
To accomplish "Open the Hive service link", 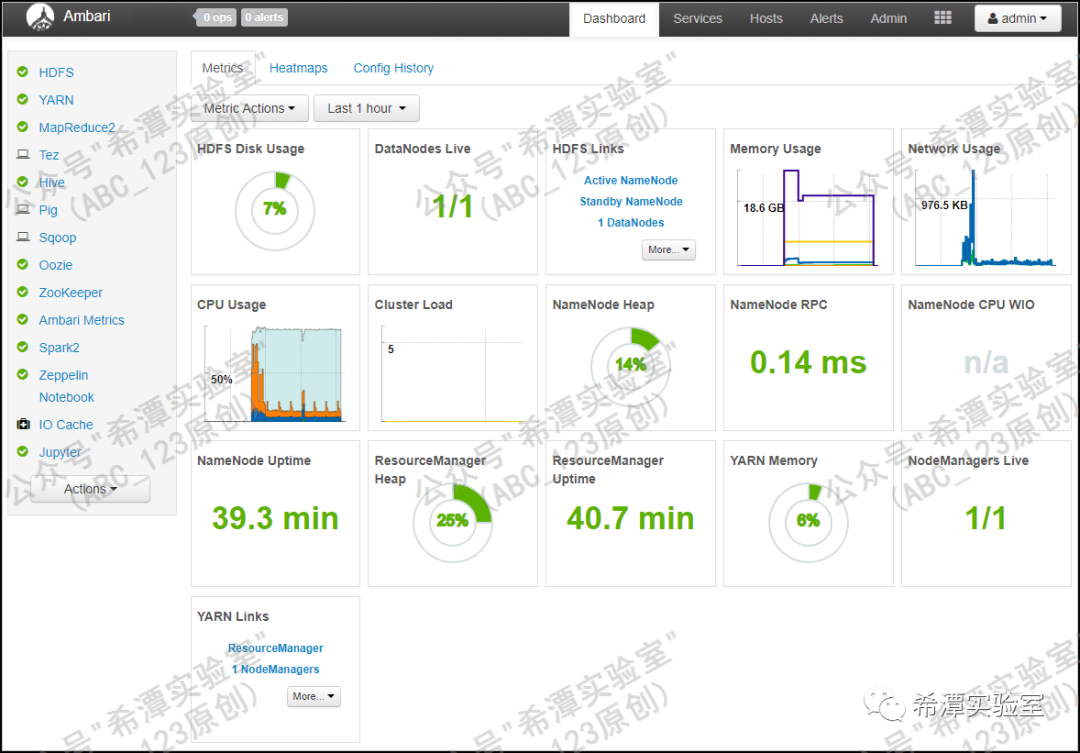I will point(52,183).
